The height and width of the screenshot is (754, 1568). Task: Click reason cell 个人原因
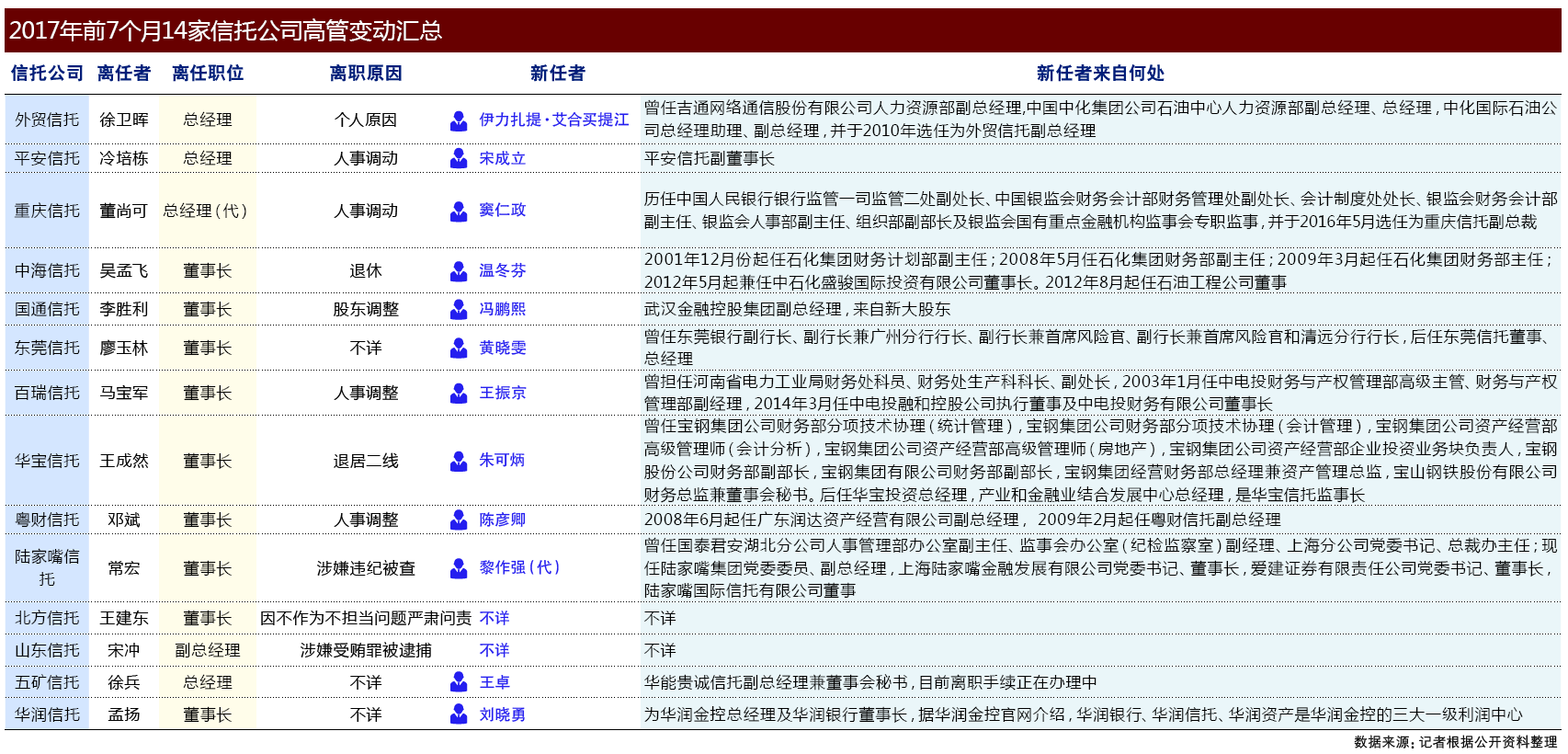[x=366, y=120]
